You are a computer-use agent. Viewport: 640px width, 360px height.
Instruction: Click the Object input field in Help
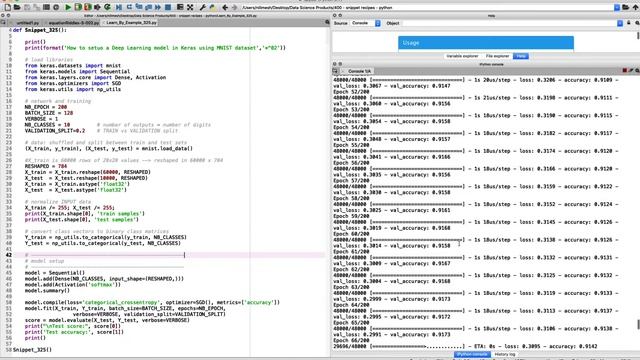(x=509, y=23)
